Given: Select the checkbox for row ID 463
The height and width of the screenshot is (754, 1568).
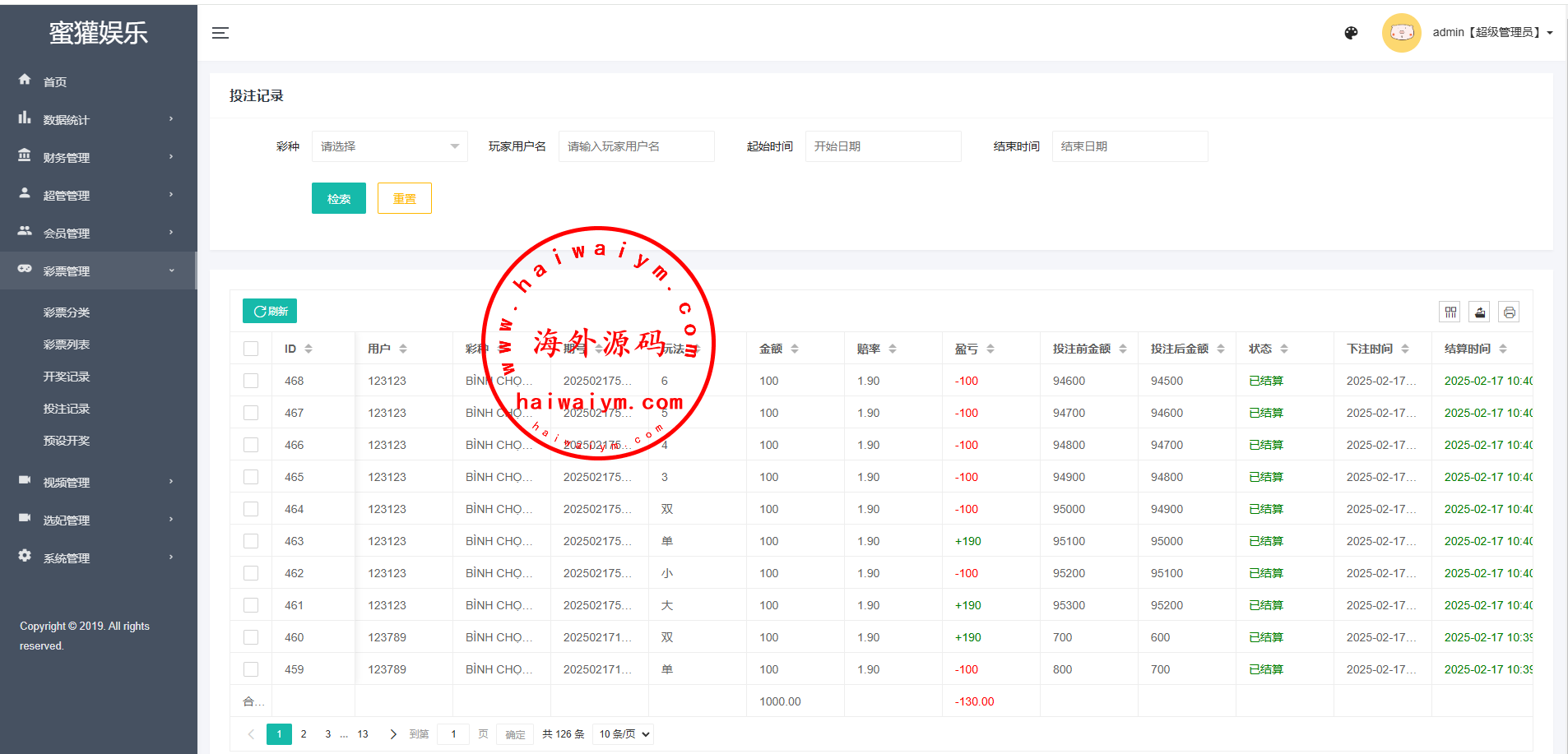Looking at the screenshot, I should click(x=251, y=541).
